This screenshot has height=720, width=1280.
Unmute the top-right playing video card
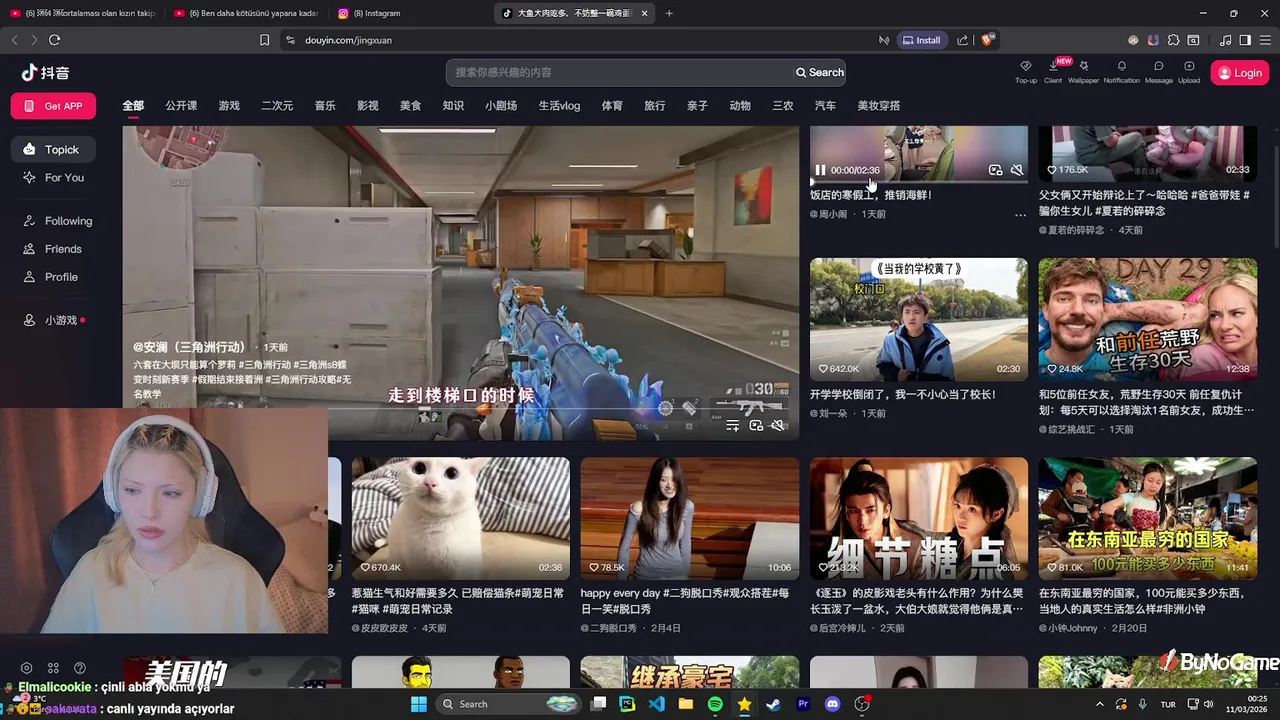(1017, 170)
